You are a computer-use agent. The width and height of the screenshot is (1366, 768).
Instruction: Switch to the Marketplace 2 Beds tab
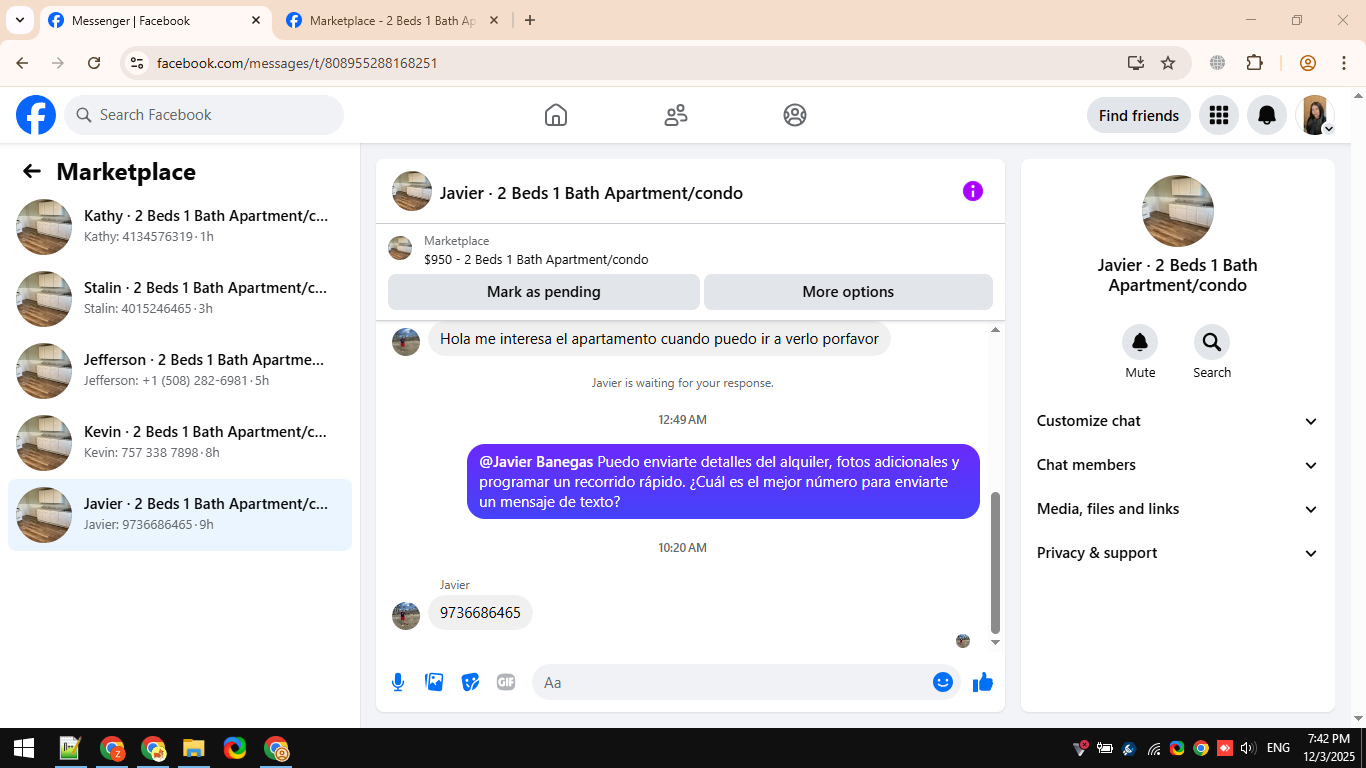coord(392,20)
